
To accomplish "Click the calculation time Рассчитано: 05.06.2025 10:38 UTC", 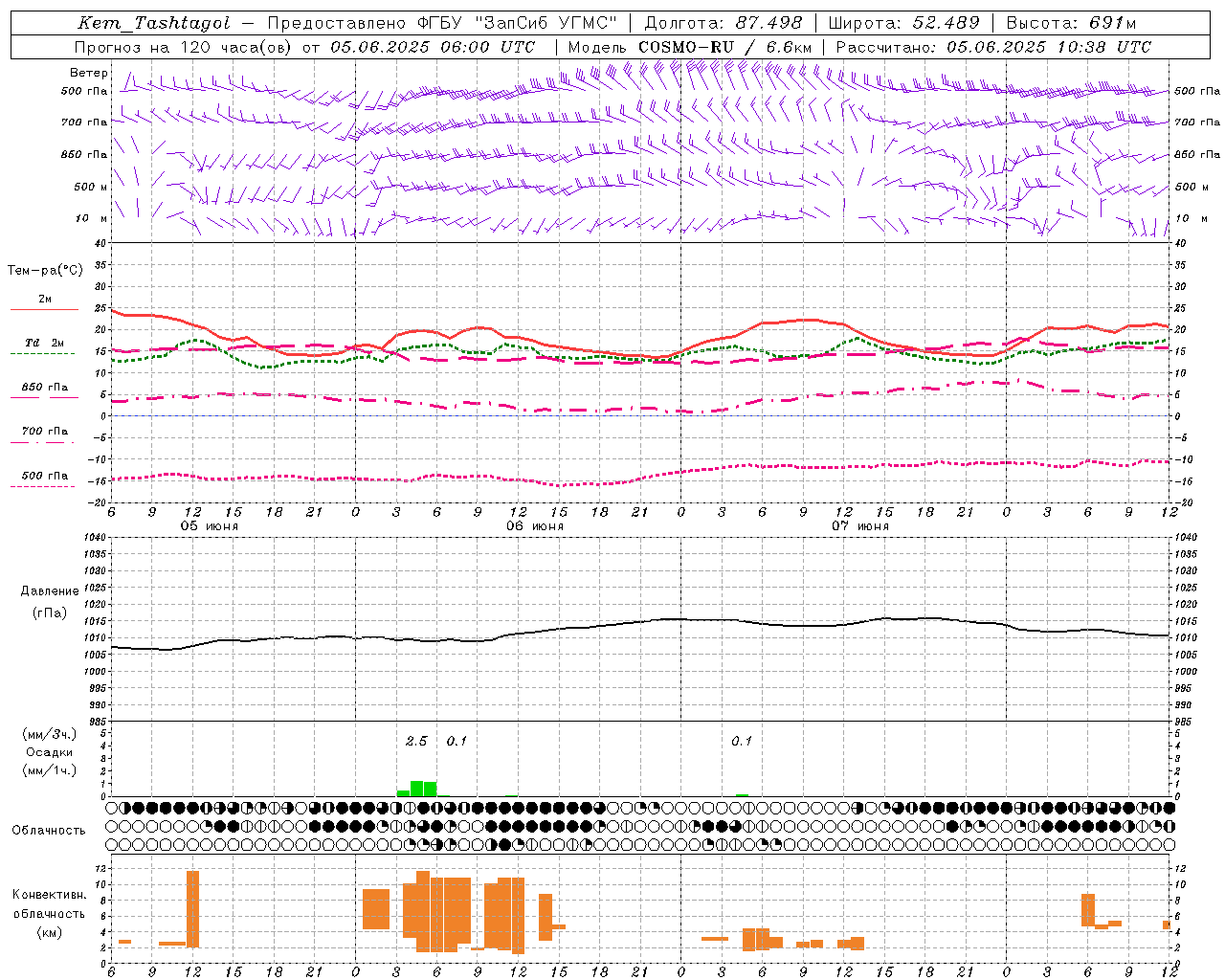I will (x=993, y=47).
